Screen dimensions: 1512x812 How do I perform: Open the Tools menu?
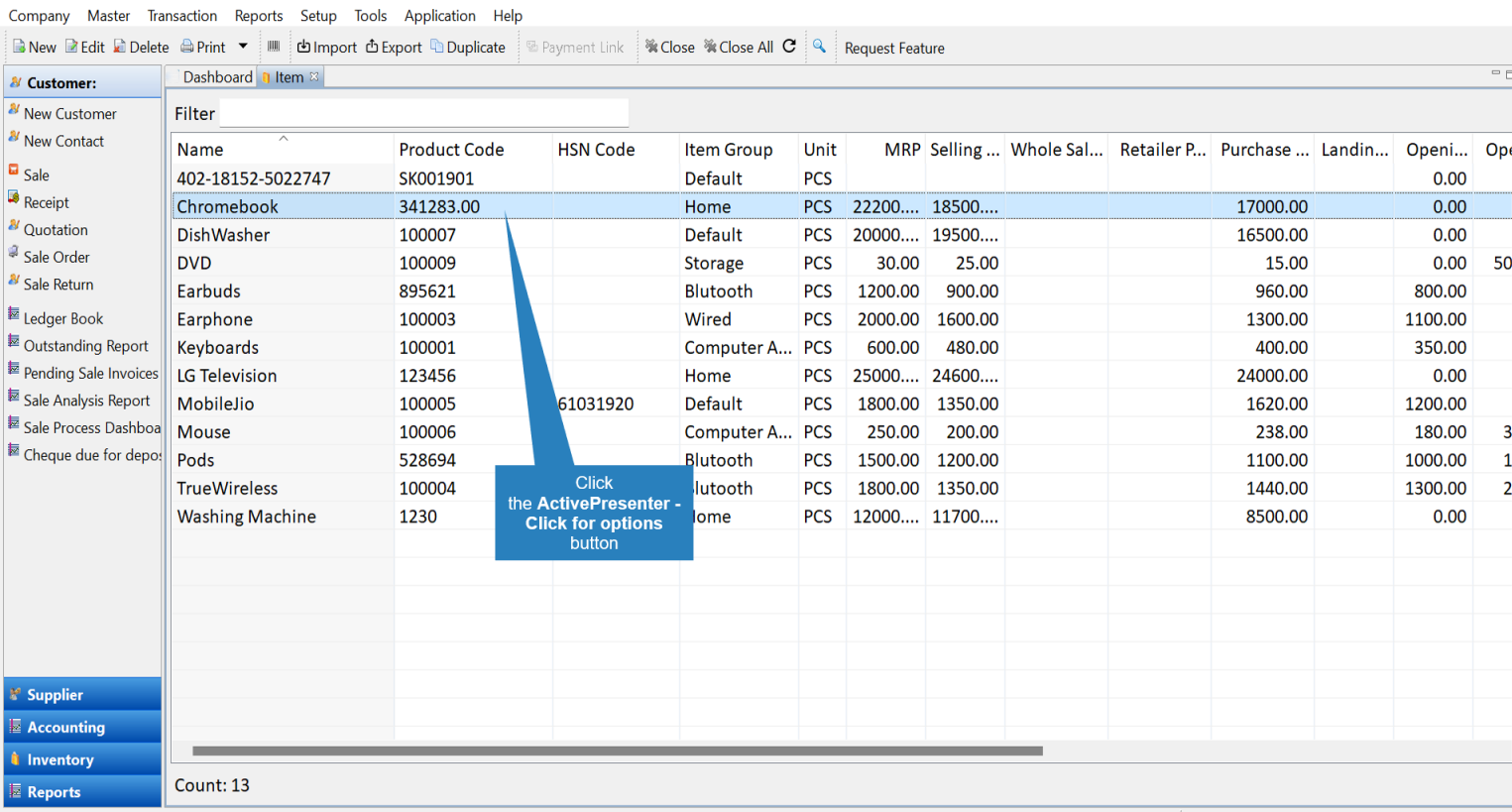371,16
